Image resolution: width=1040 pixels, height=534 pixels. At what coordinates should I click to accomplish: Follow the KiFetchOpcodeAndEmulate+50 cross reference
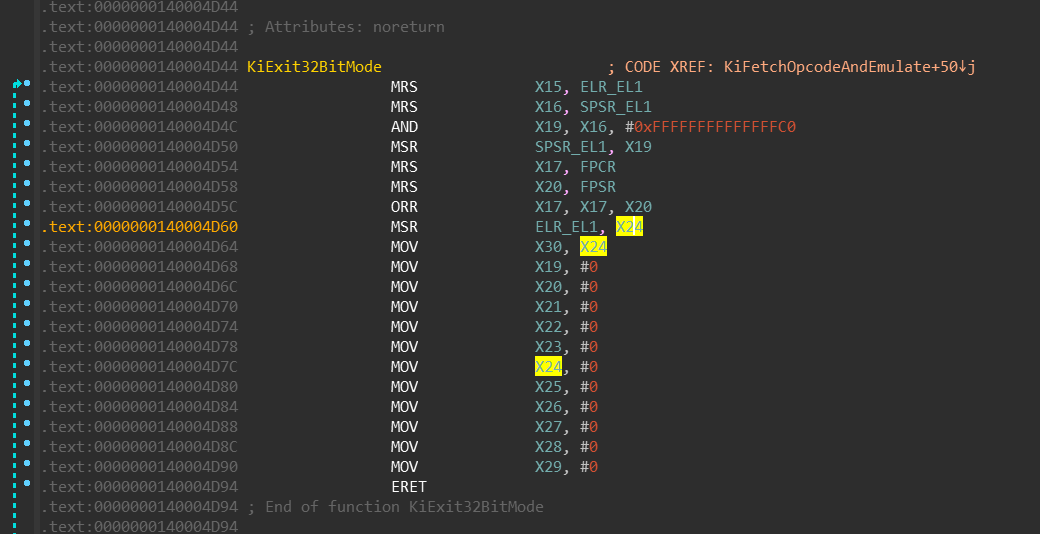(x=850, y=67)
